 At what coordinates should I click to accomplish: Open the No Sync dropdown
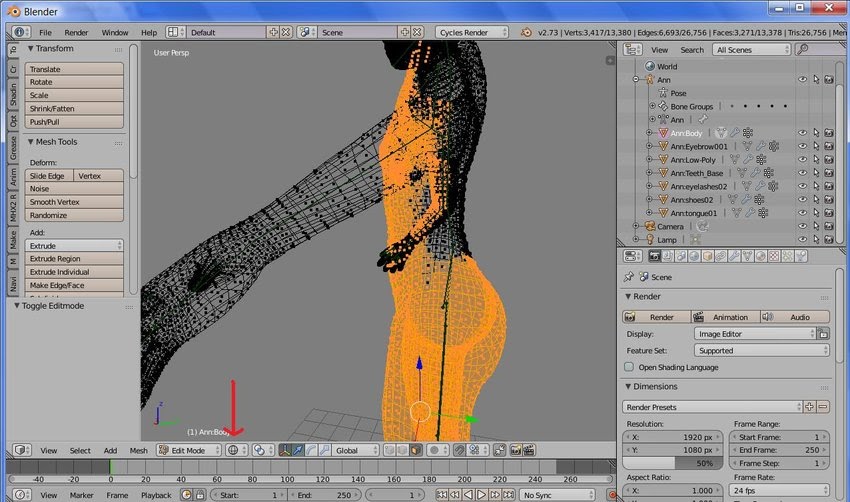pos(558,495)
